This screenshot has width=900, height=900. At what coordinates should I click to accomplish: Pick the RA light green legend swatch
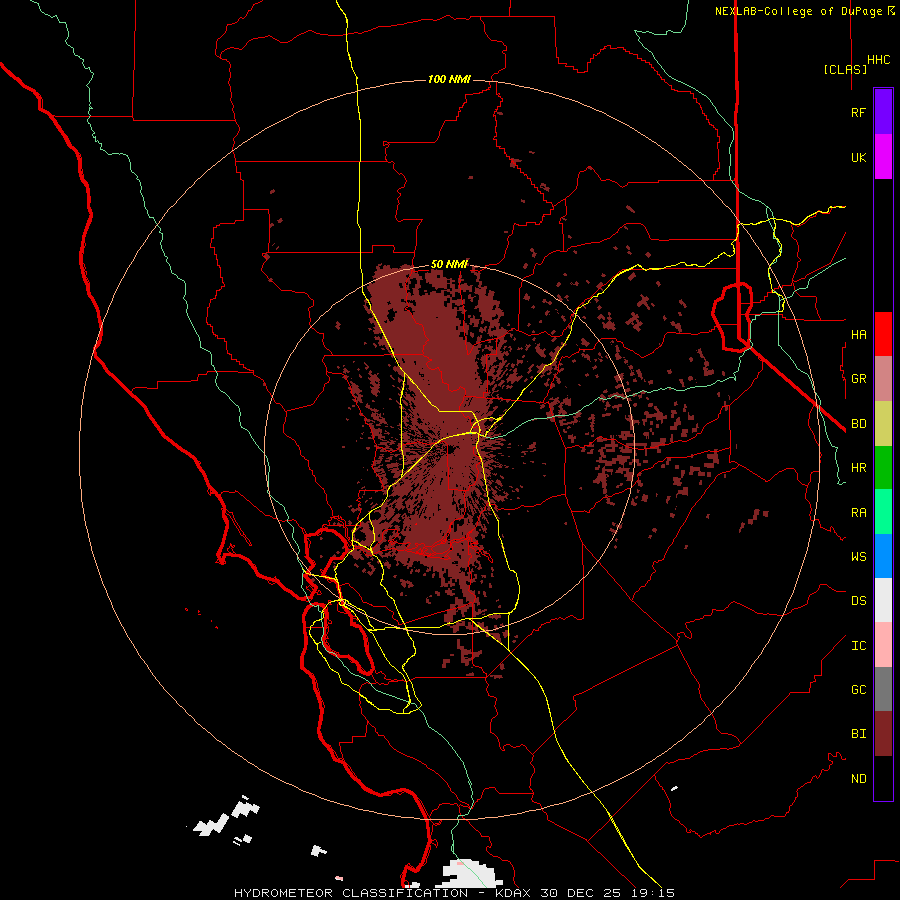pos(883,512)
